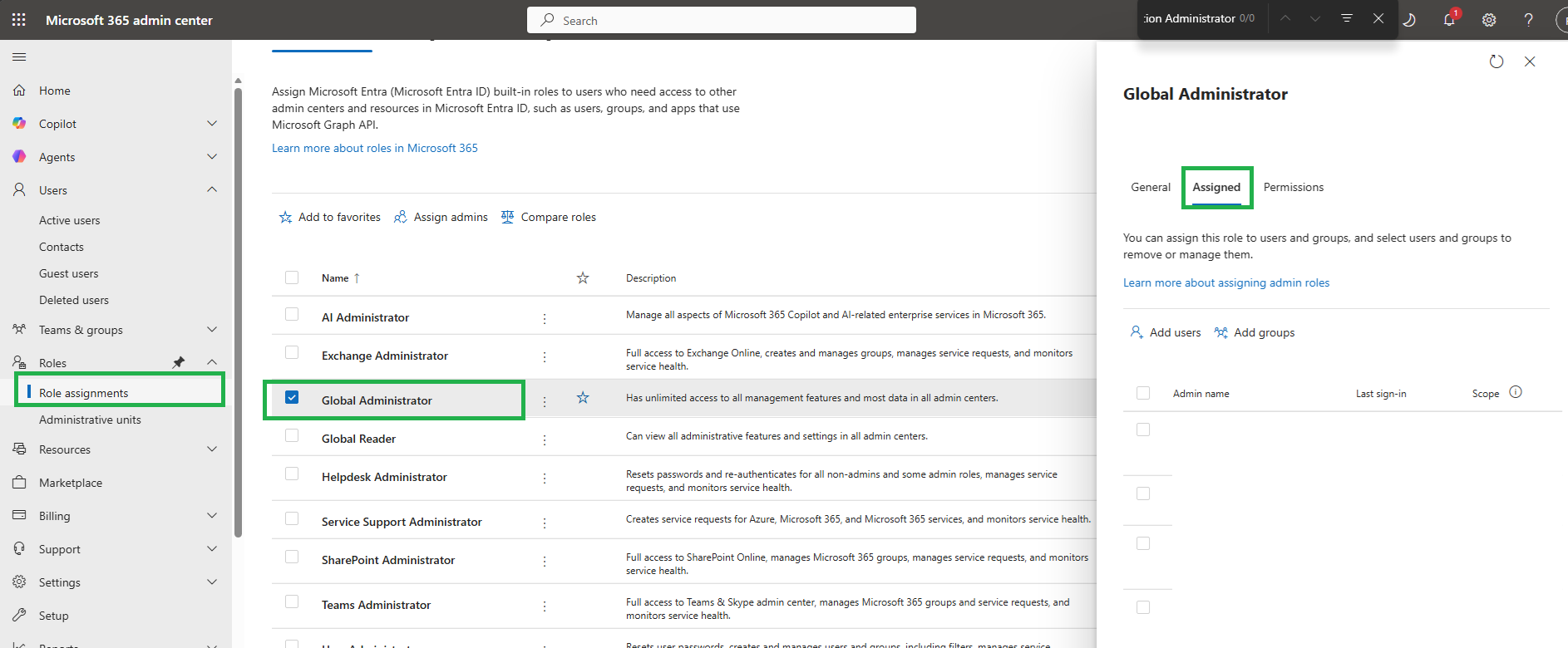The width and height of the screenshot is (1568, 648).
Task: Open the app launcher waffle icon
Action: 19,20
